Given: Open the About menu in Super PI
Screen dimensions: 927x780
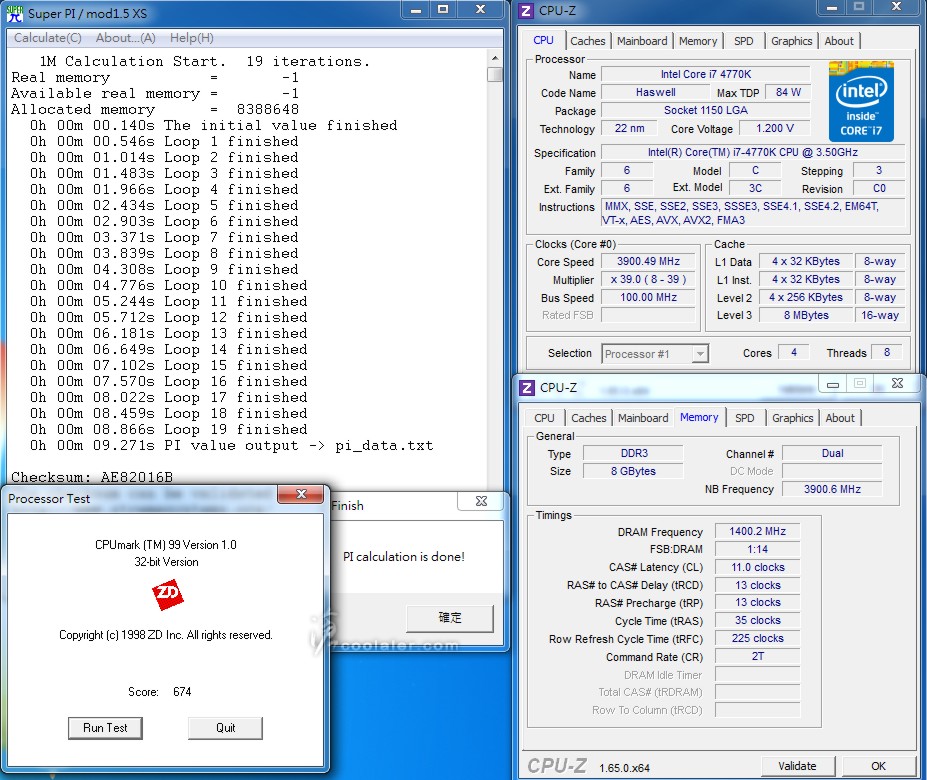Looking at the screenshot, I should [x=125, y=38].
